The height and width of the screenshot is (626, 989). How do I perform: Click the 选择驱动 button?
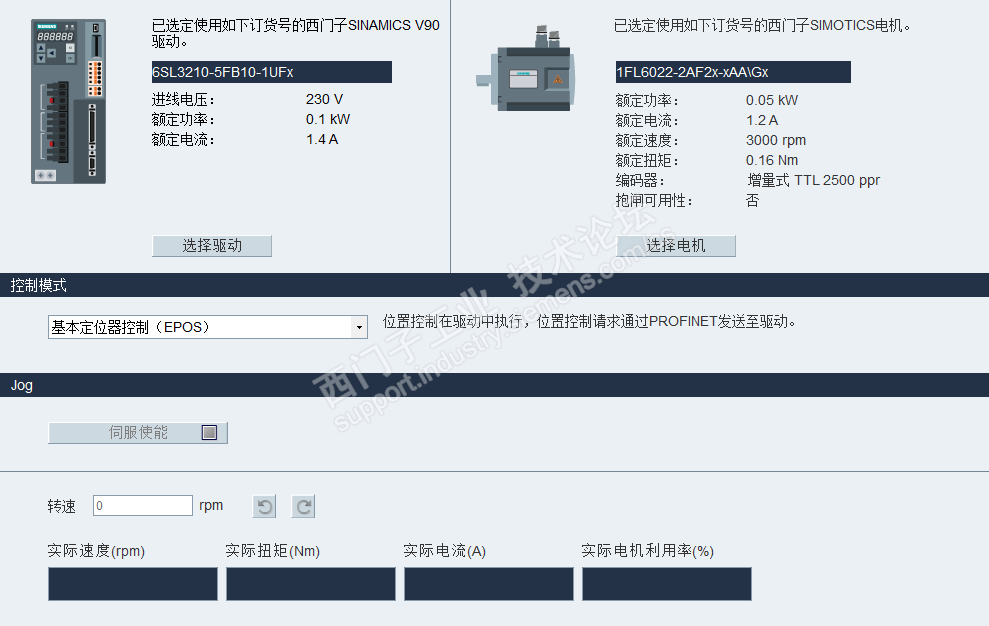point(212,245)
